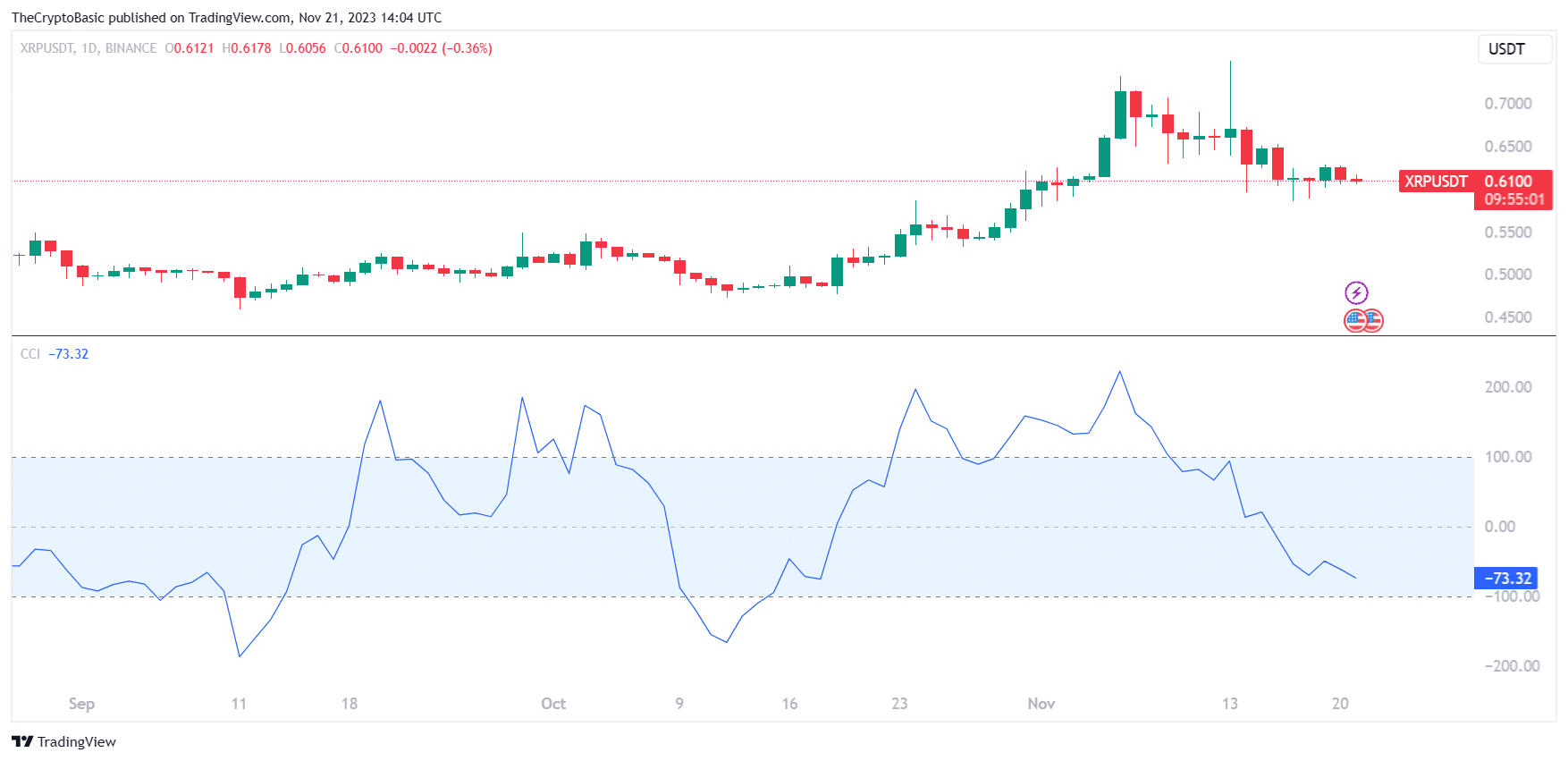Viewport: 1568px width, 761px height.
Task: Click the 100.00 CCI axis label
Action: [x=1508, y=457]
